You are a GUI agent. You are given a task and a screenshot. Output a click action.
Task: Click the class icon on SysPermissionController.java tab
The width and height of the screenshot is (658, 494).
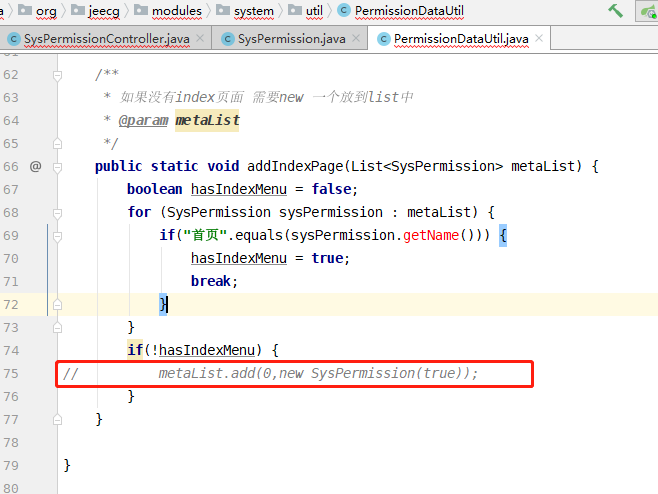tap(13, 39)
